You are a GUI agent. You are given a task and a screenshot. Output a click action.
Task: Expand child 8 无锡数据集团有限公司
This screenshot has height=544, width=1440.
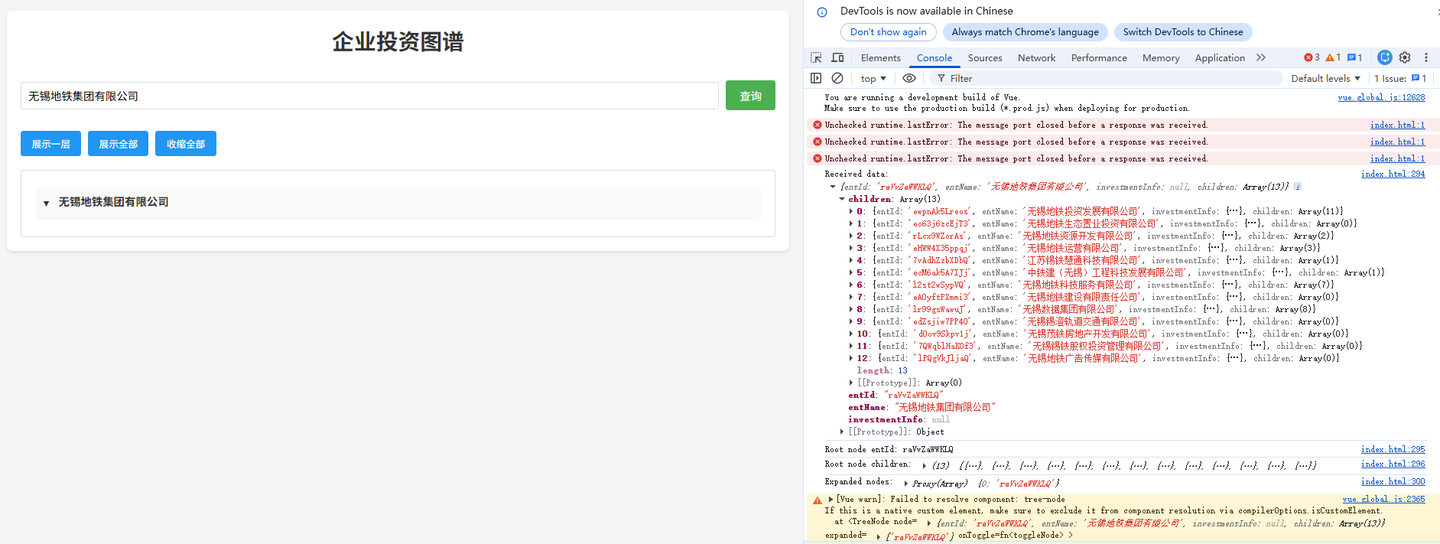851,309
